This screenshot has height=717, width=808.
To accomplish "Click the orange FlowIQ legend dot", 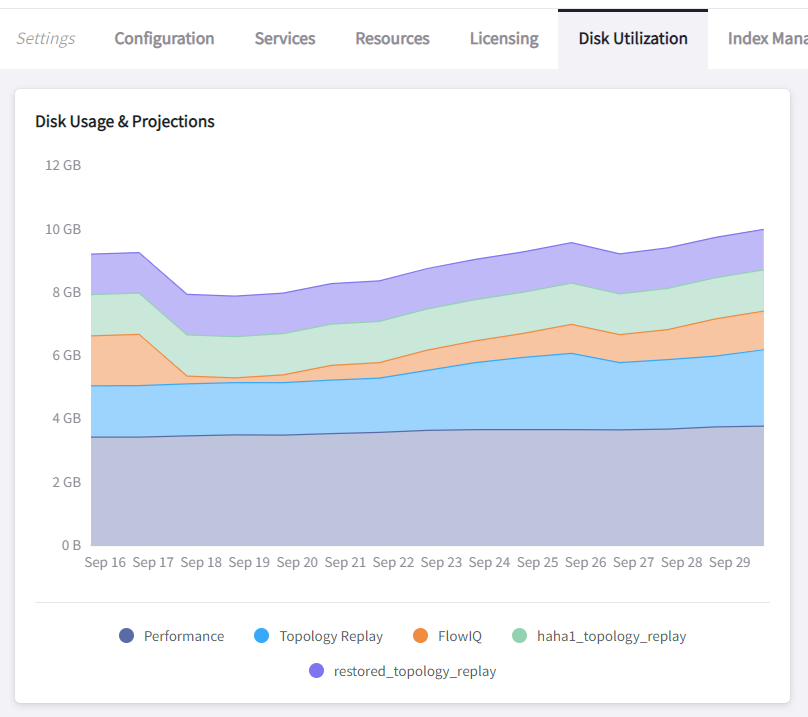I will click(x=420, y=636).
